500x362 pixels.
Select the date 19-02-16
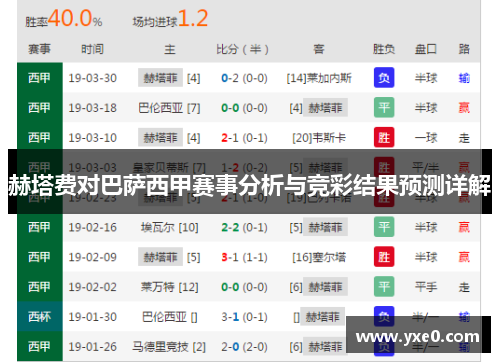point(93,227)
